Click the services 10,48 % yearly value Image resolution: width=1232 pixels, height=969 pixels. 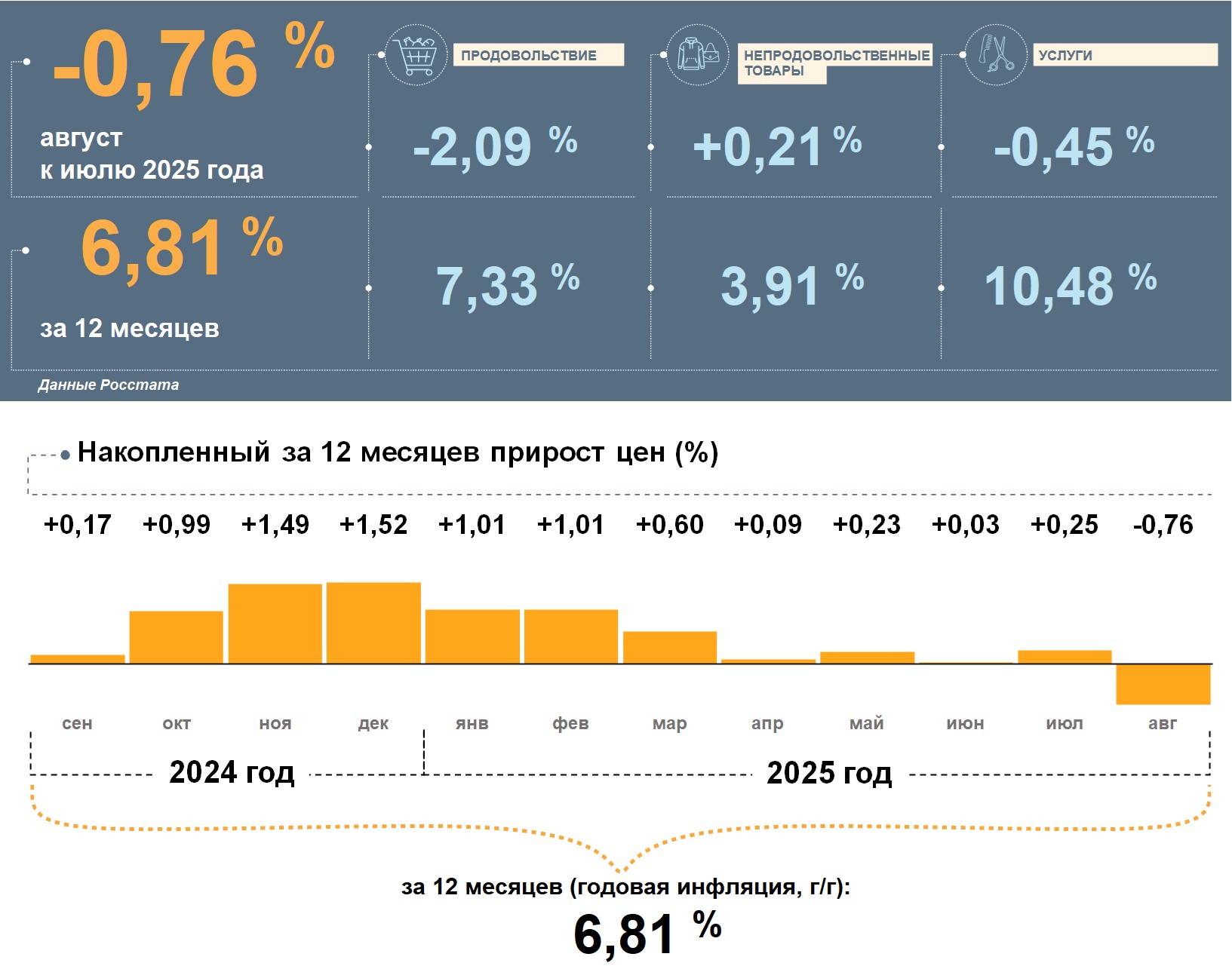click(x=1071, y=285)
